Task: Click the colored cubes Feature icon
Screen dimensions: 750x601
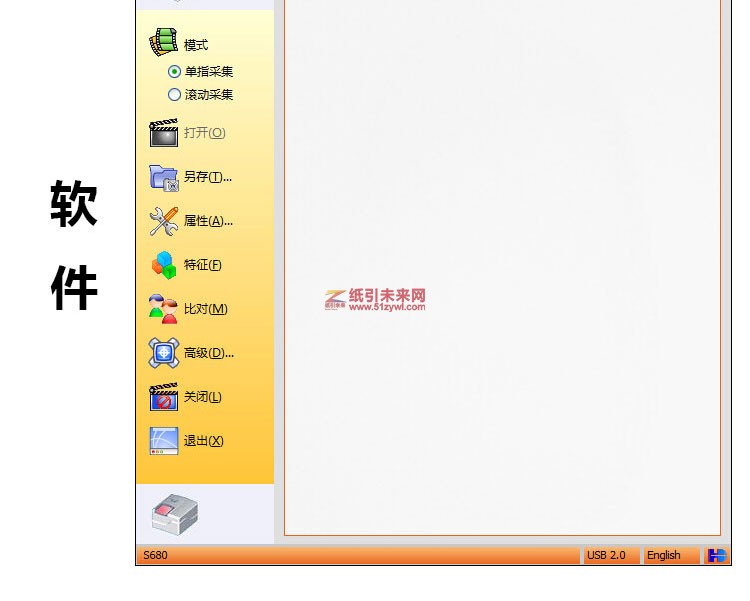Action: click(x=163, y=265)
